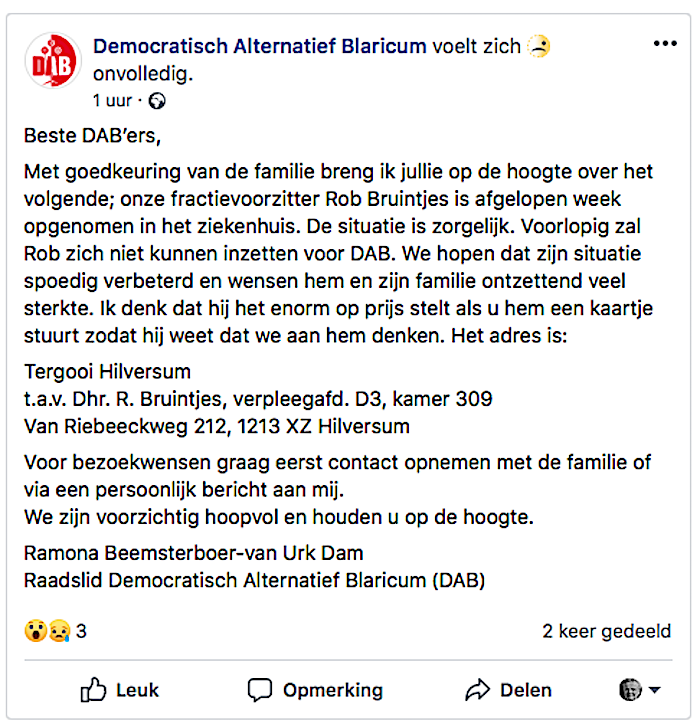Click the speech bubble comment icon
Image resolution: width=700 pixels, height=727 pixels.
[x=259, y=690]
